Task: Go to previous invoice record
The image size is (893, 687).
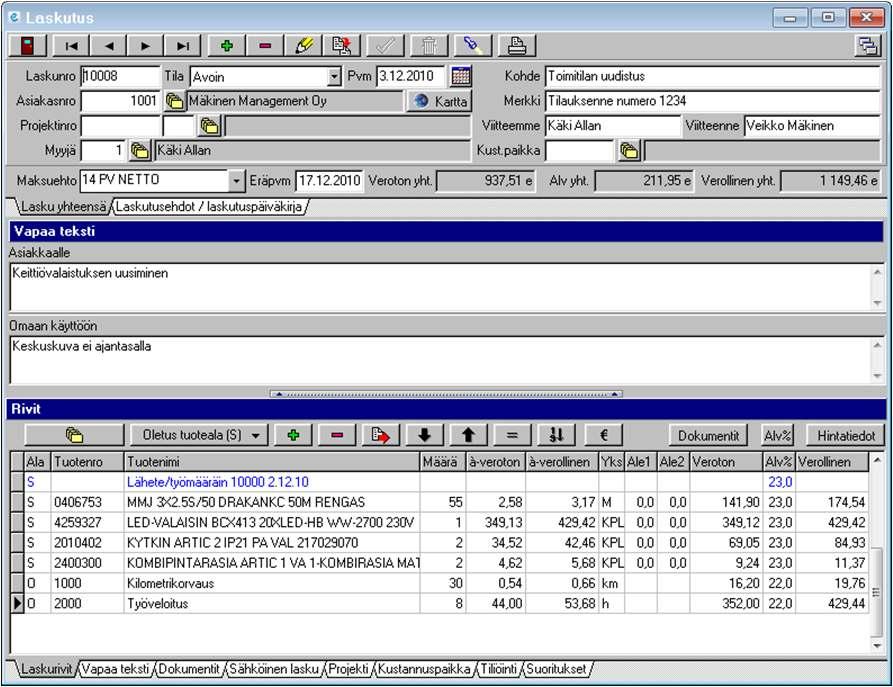Action: pyautogui.click(x=108, y=46)
